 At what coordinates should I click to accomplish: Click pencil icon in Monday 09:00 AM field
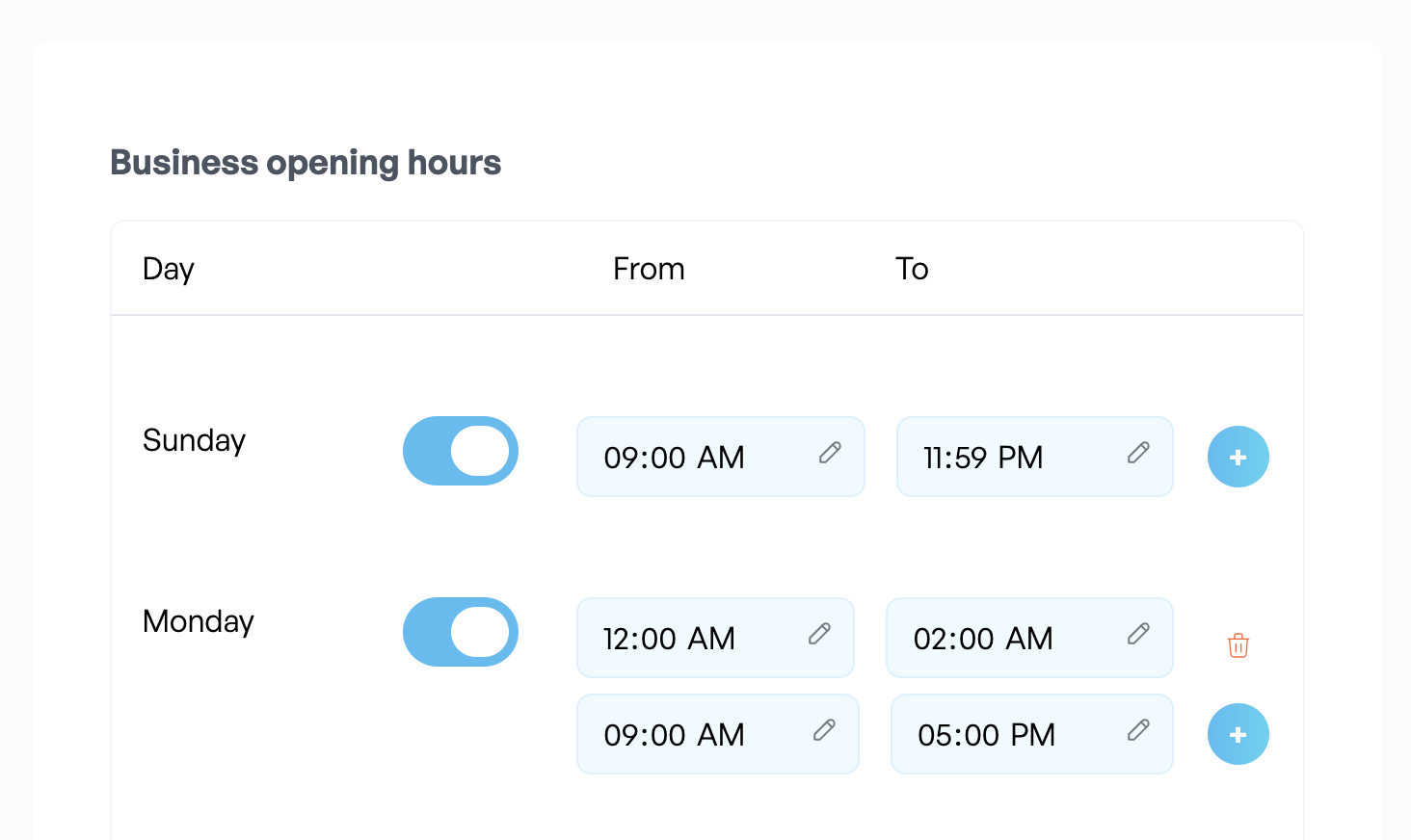[824, 730]
